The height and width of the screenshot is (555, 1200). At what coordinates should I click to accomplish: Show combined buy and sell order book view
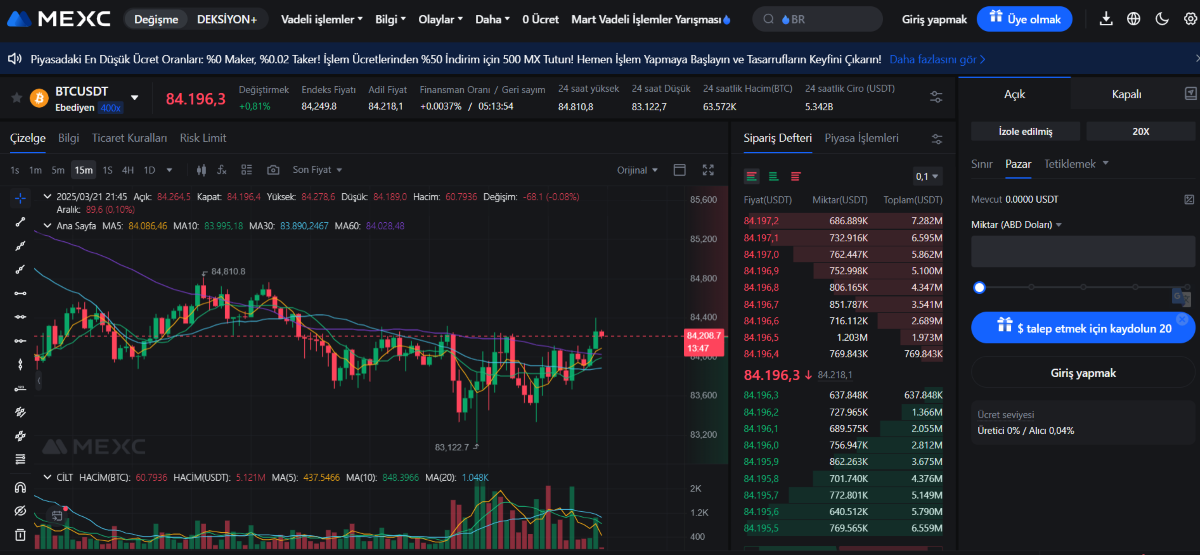click(751, 176)
